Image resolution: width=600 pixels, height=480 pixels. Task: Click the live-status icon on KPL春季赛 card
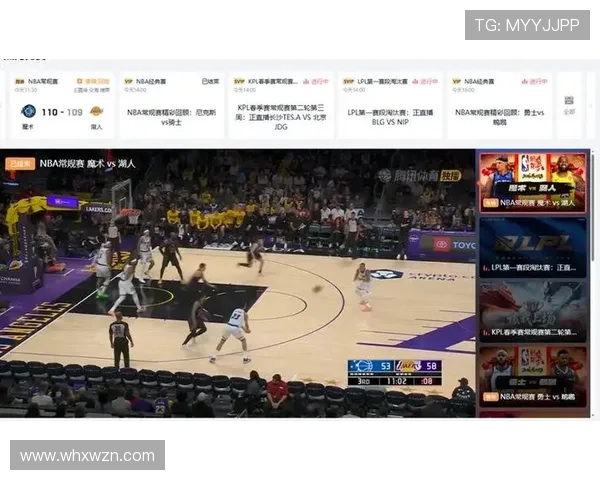point(306,82)
